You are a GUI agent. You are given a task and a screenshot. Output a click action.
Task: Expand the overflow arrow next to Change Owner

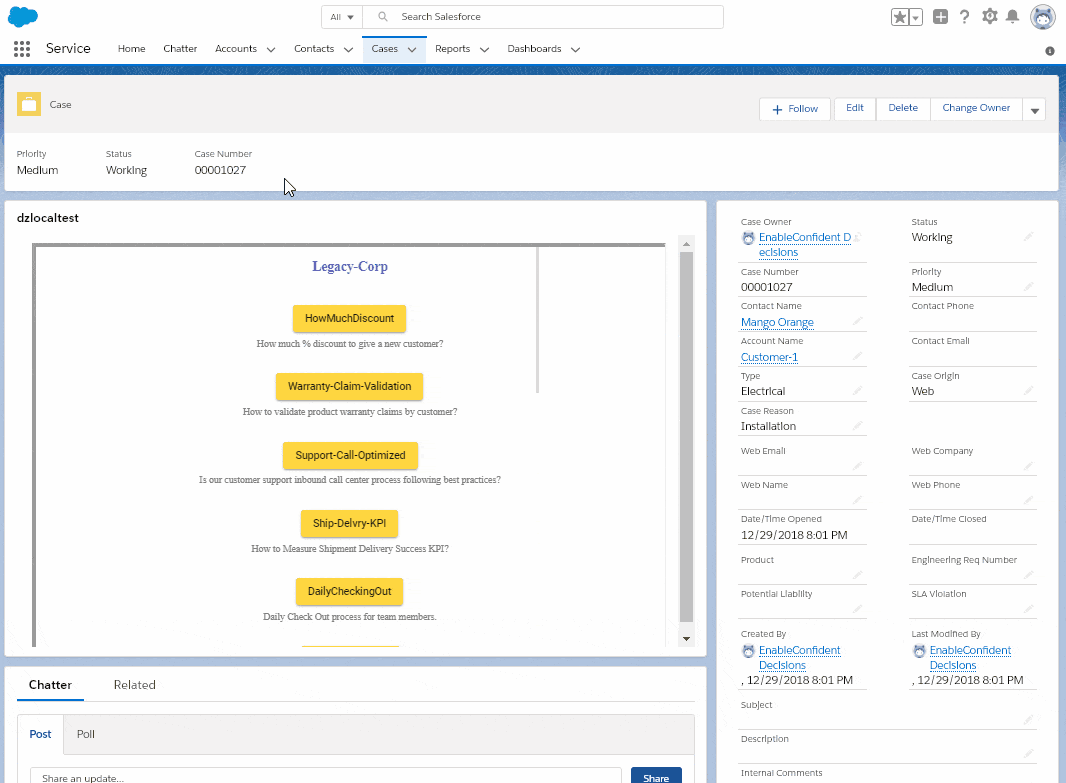[x=1035, y=108]
